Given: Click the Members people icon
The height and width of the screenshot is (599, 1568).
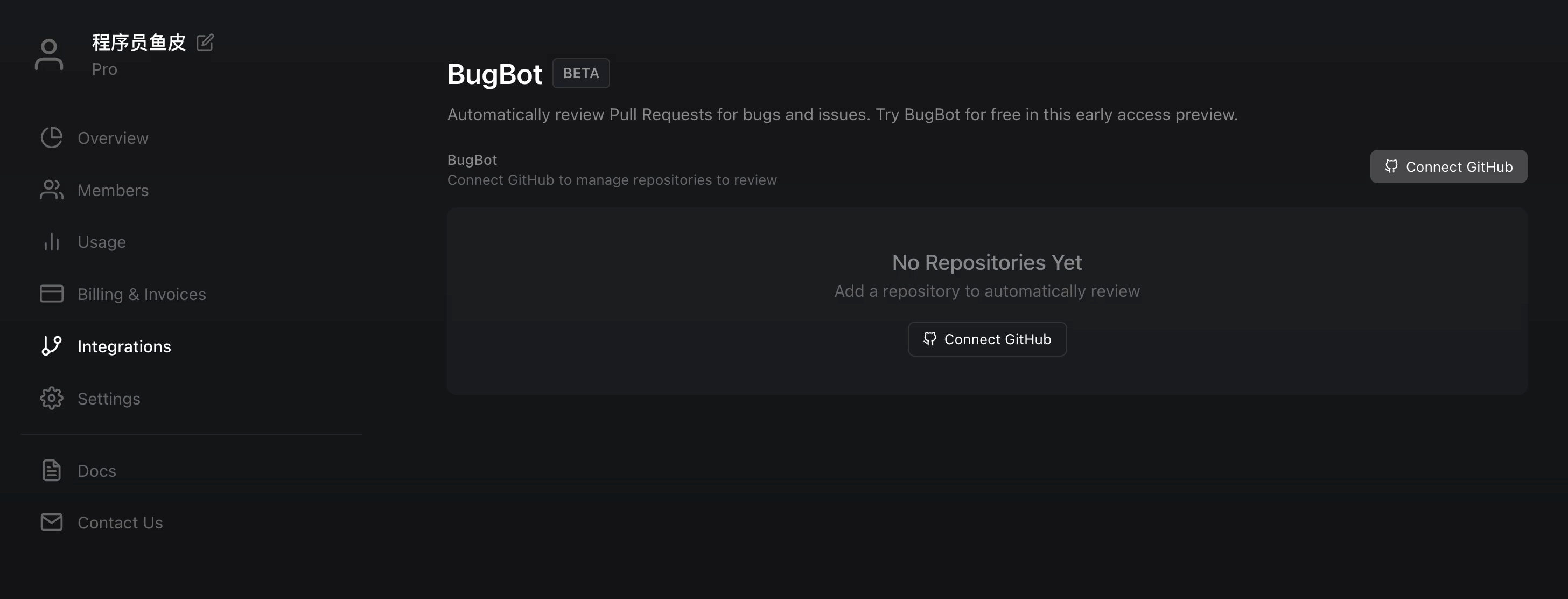Looking at the screenshot, I should (x=52, y=190).
